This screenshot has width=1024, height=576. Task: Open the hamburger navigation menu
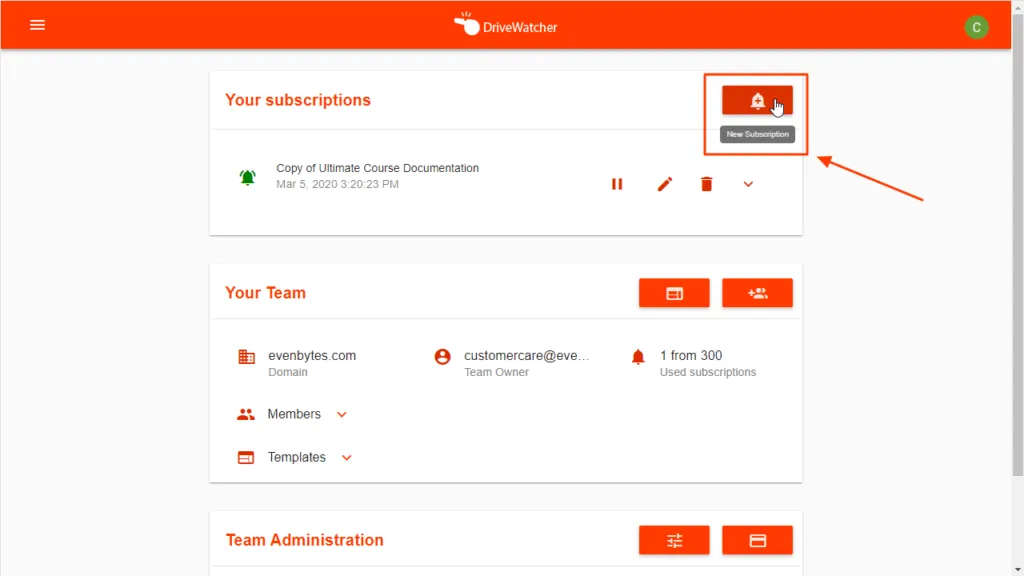click(37, 25)
